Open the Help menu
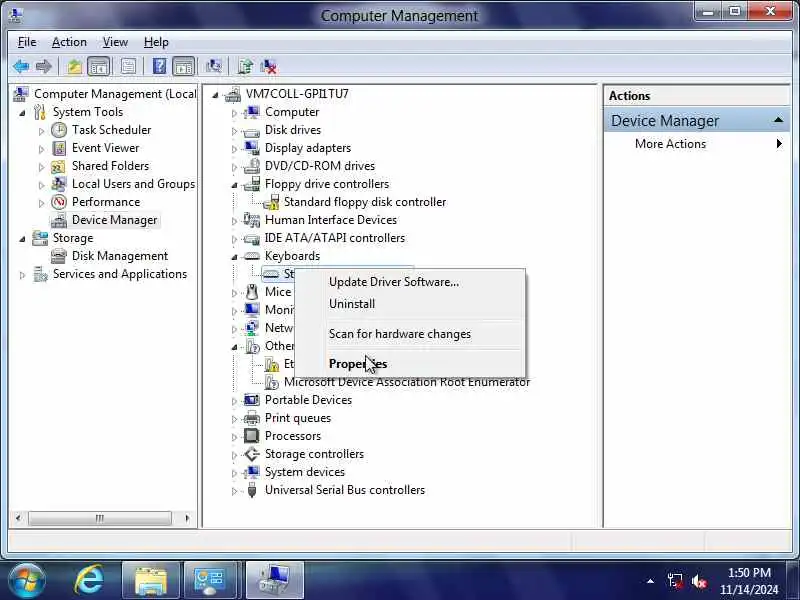Viewport: 800px width, 600px height. pos(156,42)
